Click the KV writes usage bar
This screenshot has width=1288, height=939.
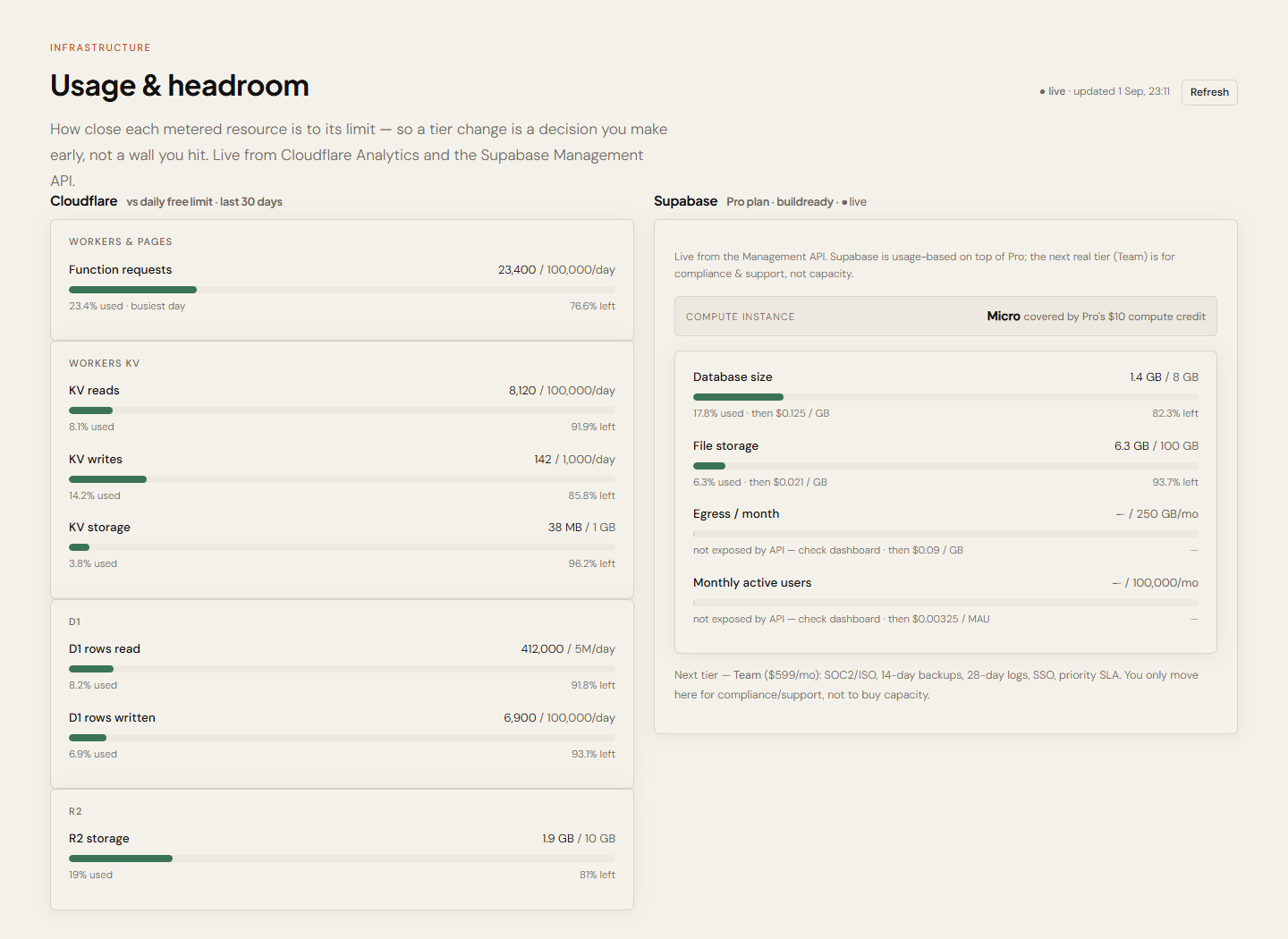pyautogui.click(x=342, y=479)
